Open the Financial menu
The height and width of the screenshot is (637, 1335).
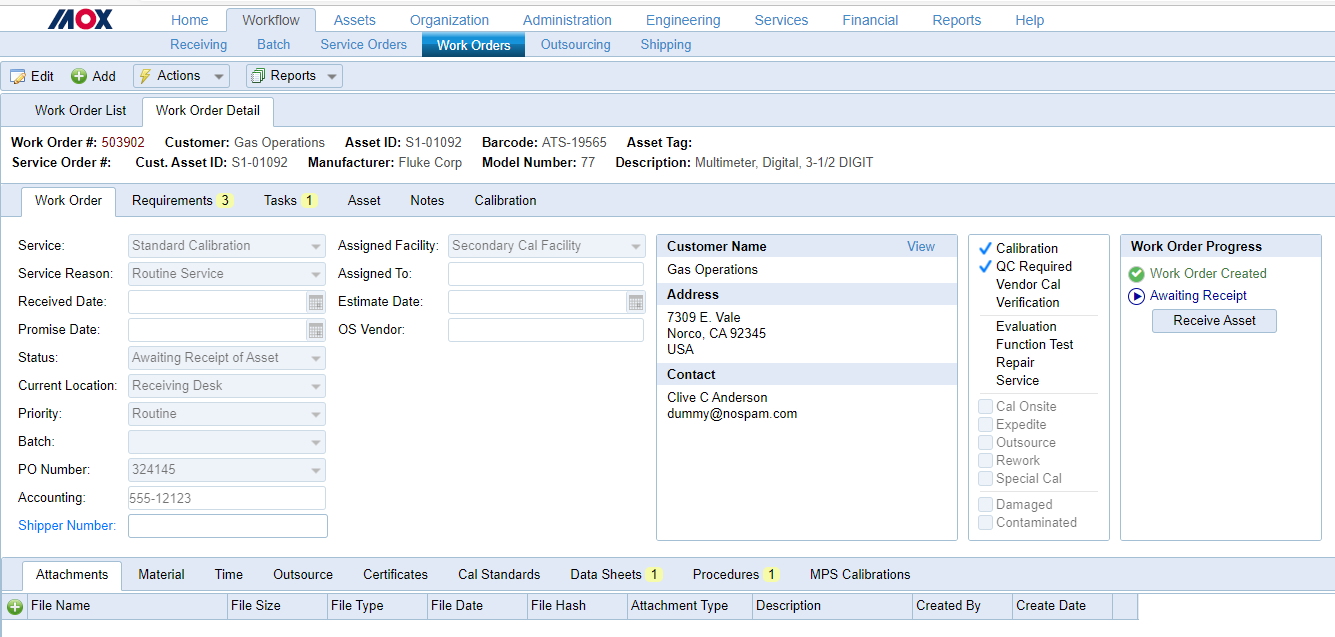click(869, 19)
